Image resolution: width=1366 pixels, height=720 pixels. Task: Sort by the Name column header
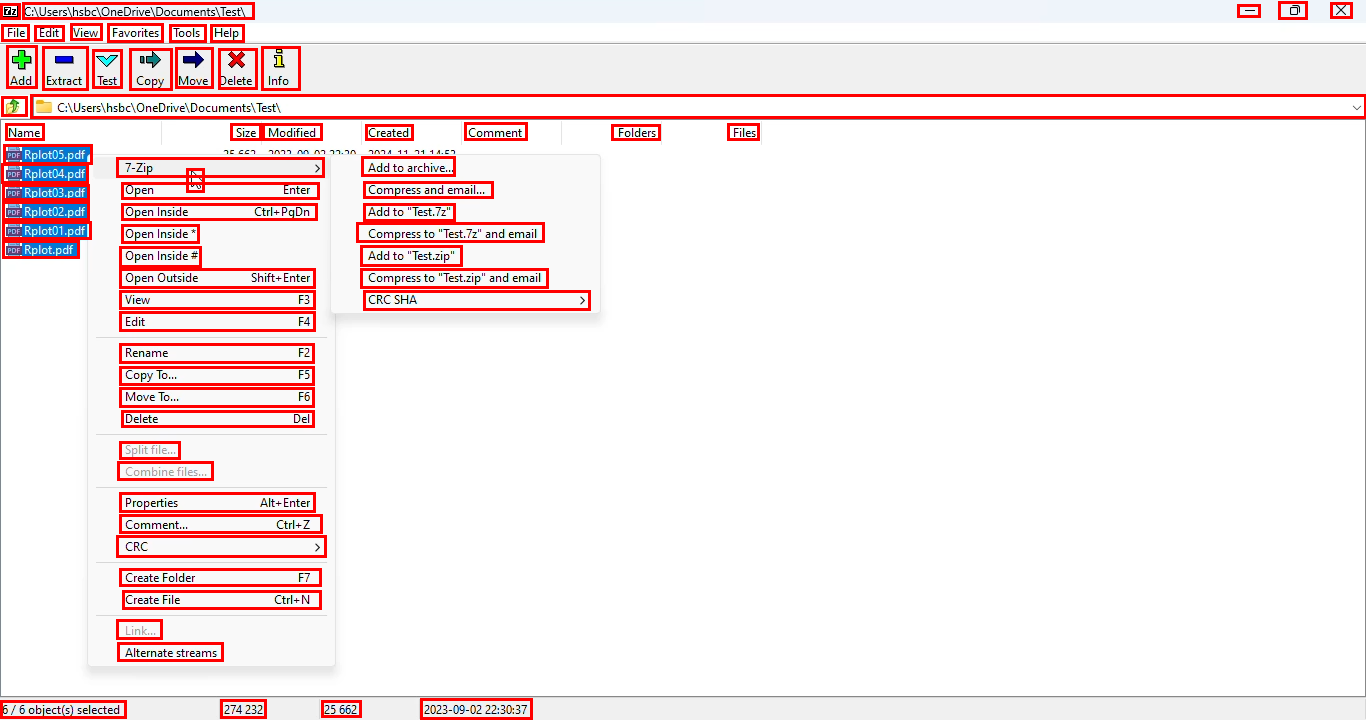click(x=24, y=132)
